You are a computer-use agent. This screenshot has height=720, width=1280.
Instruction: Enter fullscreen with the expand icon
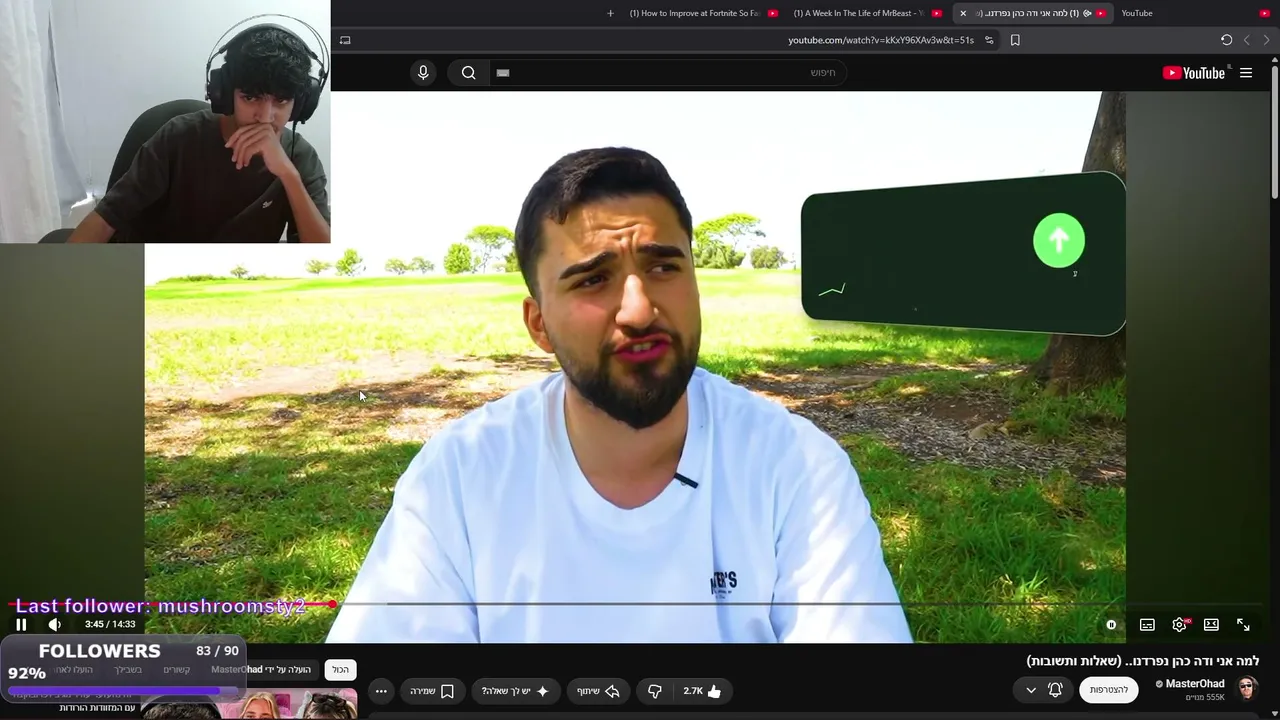point(1243,624)
